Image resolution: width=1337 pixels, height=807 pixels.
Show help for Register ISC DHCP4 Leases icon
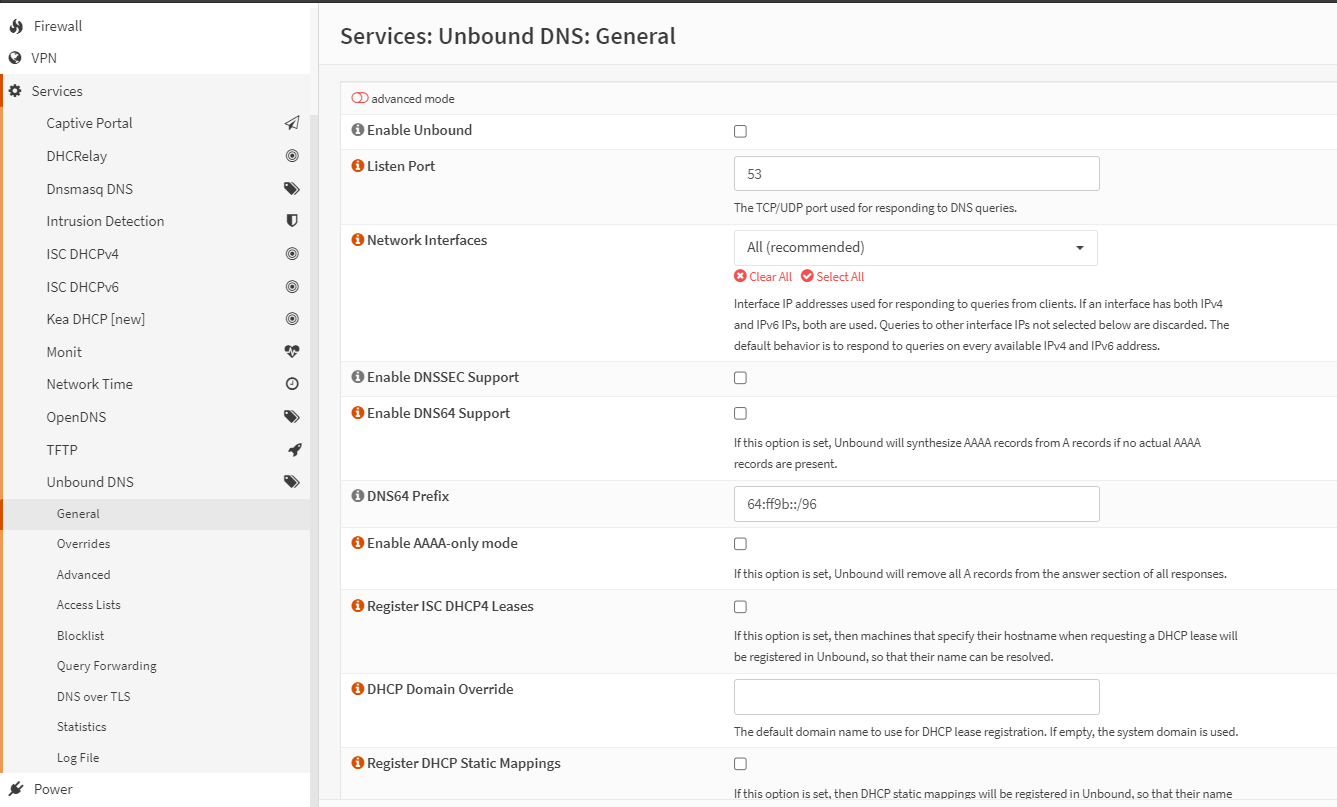click(358, 606)
